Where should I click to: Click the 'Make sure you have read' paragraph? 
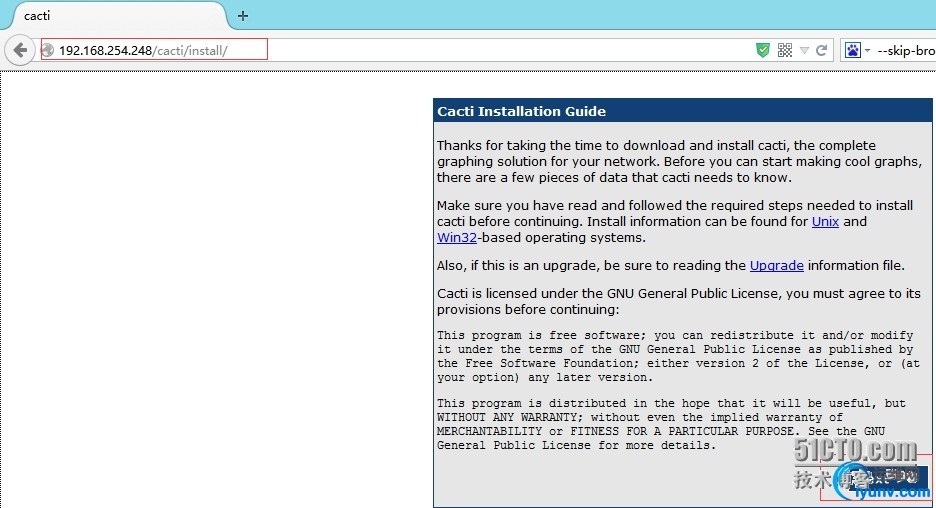point(675,221)
